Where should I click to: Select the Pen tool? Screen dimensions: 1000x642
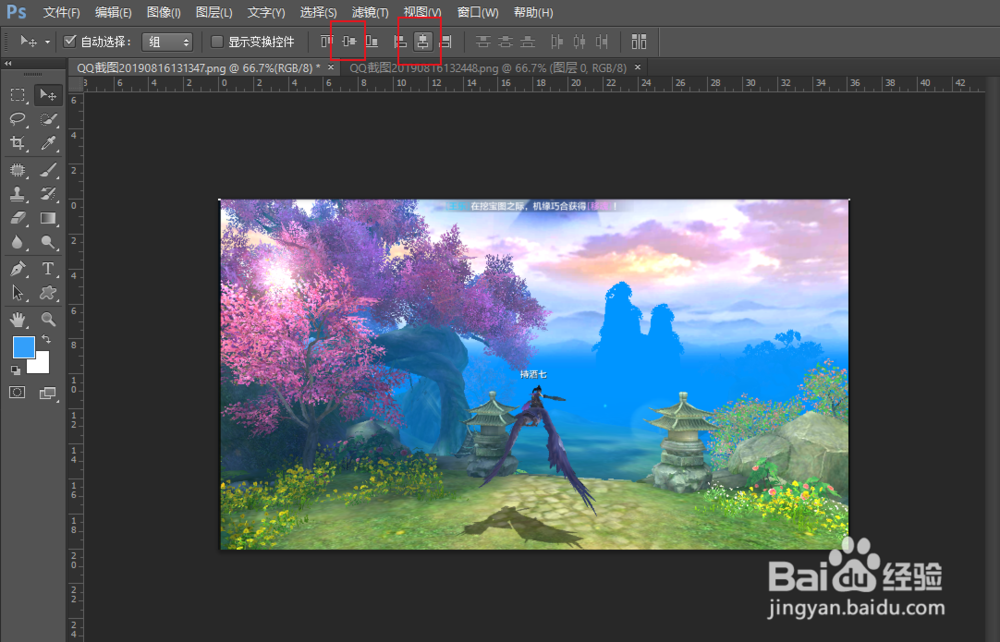[x=17, y=268]
